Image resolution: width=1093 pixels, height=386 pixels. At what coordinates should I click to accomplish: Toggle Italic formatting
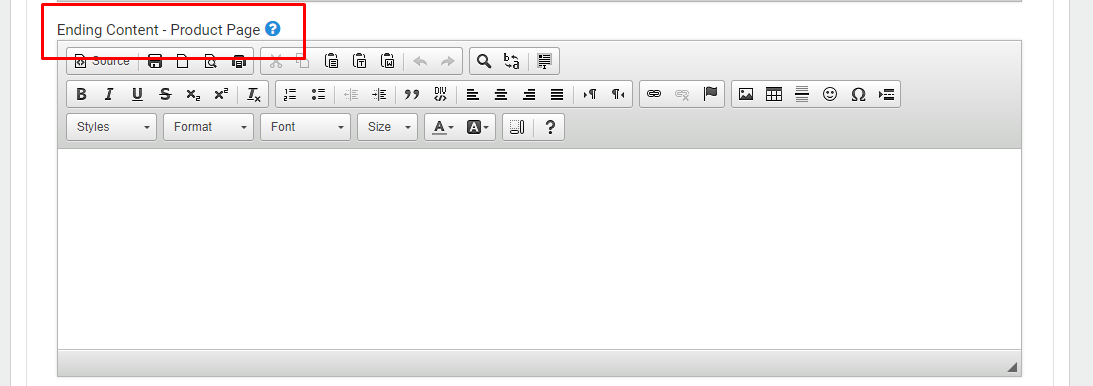coord(109,94)
